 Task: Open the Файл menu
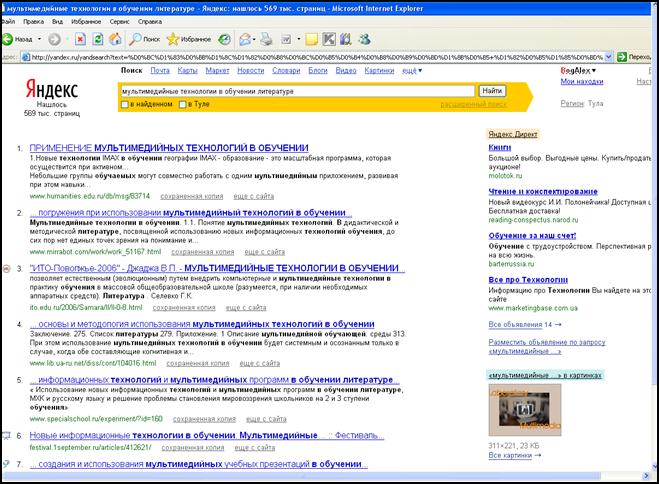click(8, 21)
